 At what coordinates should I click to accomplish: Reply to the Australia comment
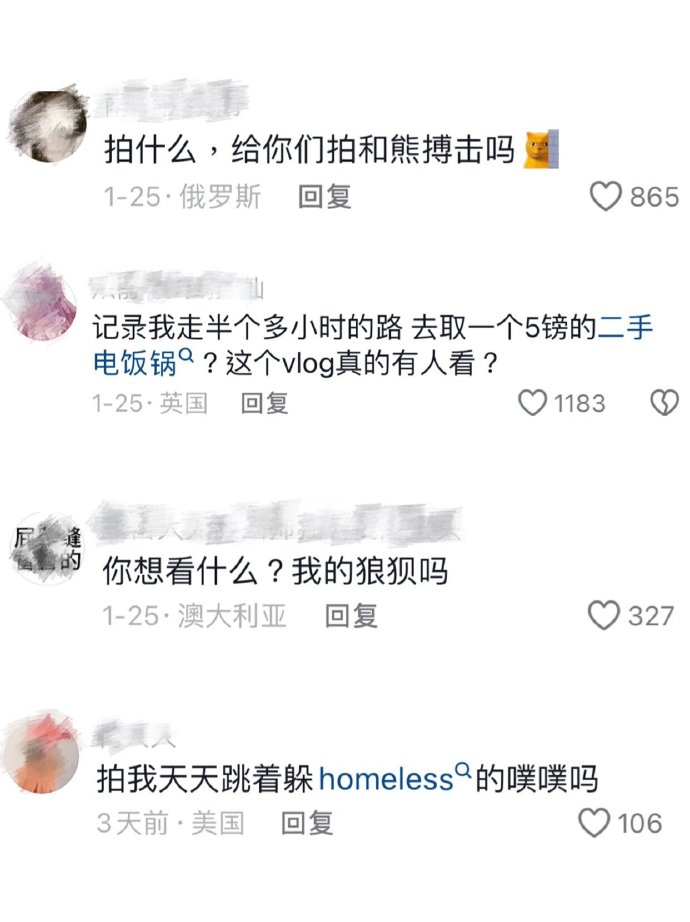(351, 616)
